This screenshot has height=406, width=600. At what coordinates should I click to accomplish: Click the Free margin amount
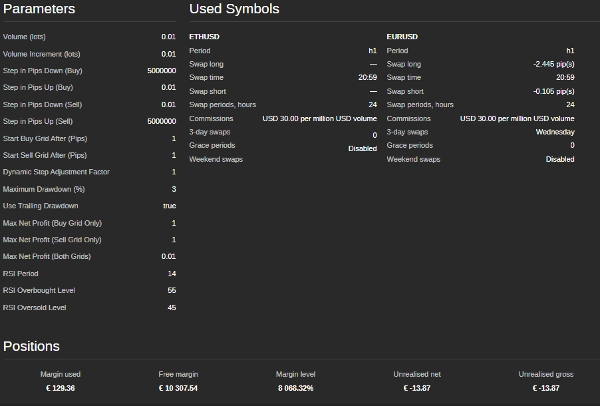point(178,388)
